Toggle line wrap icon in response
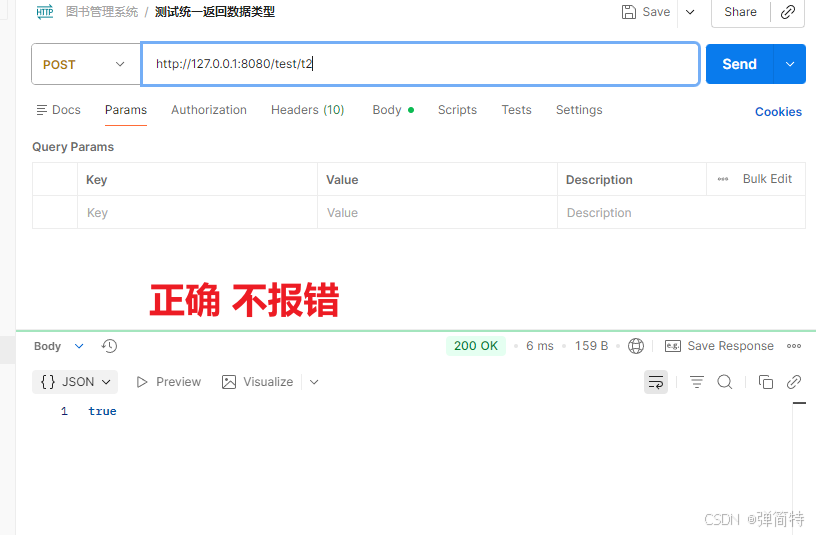The height and width of the screenshot is (535, 816). point(656,382)
